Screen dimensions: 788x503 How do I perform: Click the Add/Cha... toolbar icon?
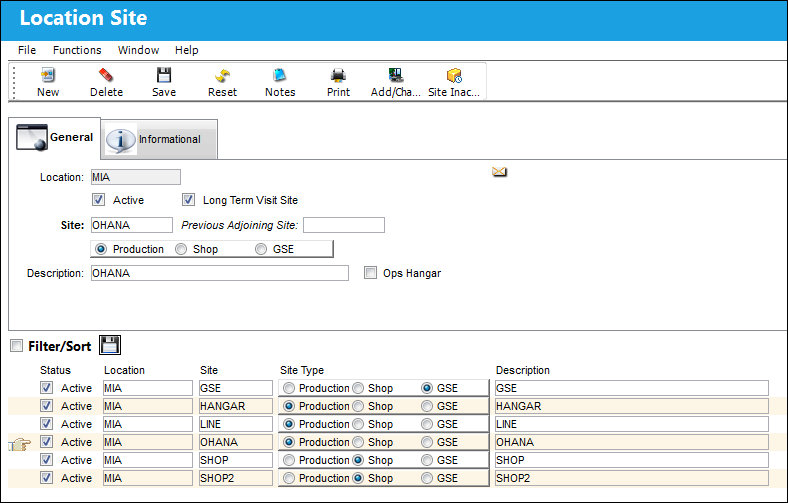tap(396, 75)
